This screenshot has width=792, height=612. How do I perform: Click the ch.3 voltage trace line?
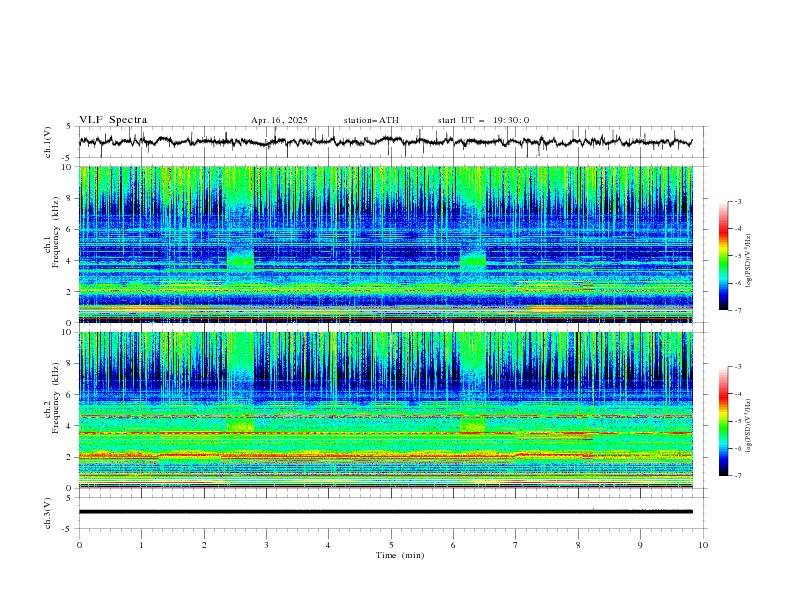385,512
